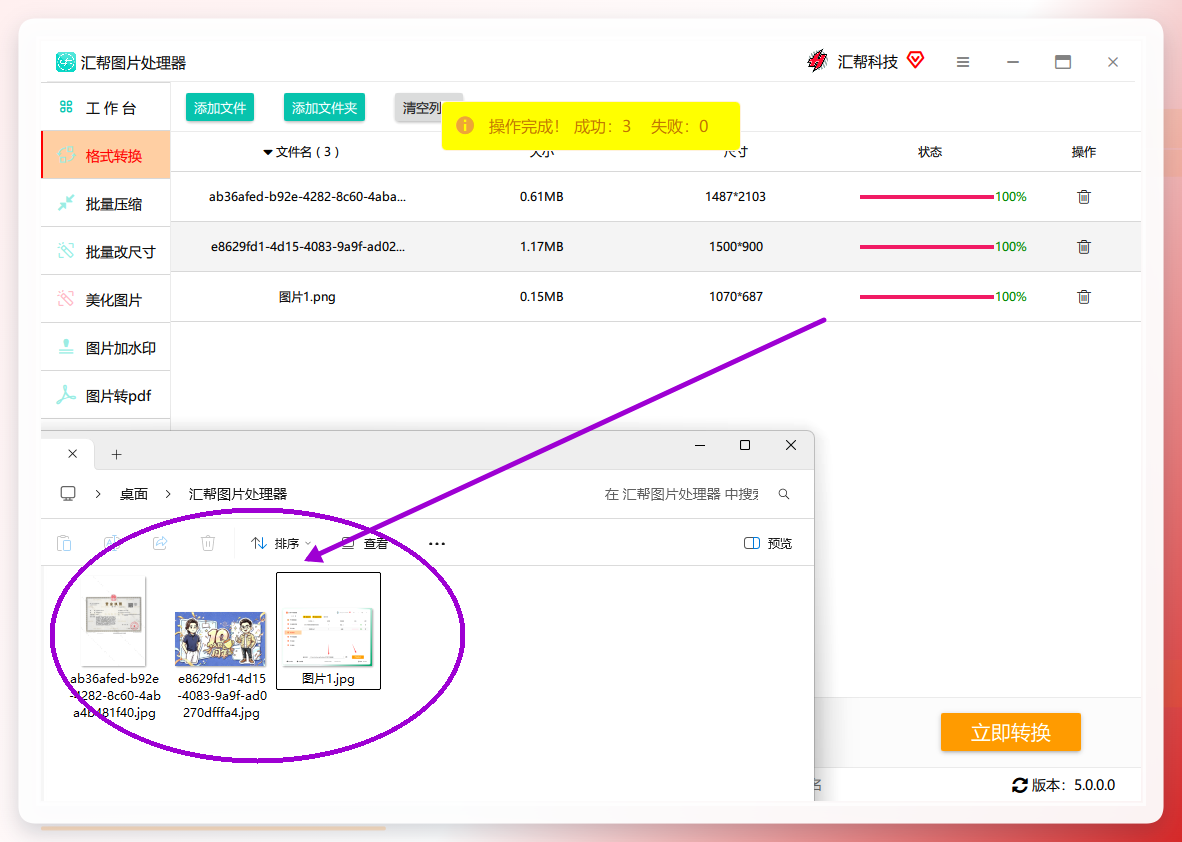Click the 立即转换 button
Screen dimensions: 1182x842
click(1010, 732)
